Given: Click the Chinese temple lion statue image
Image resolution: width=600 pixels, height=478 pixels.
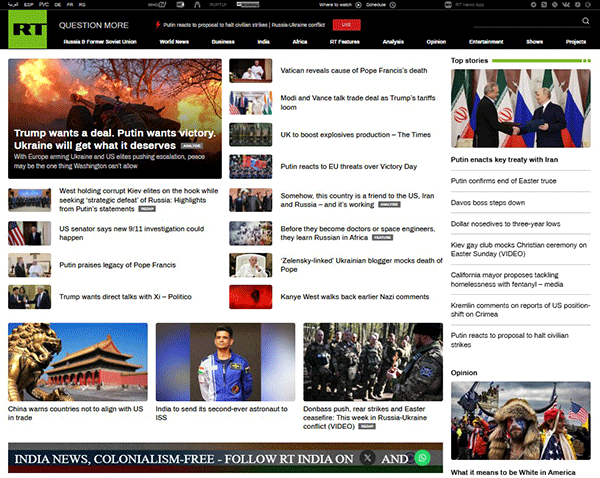Looking at the screenshot, I should (78, 362).
